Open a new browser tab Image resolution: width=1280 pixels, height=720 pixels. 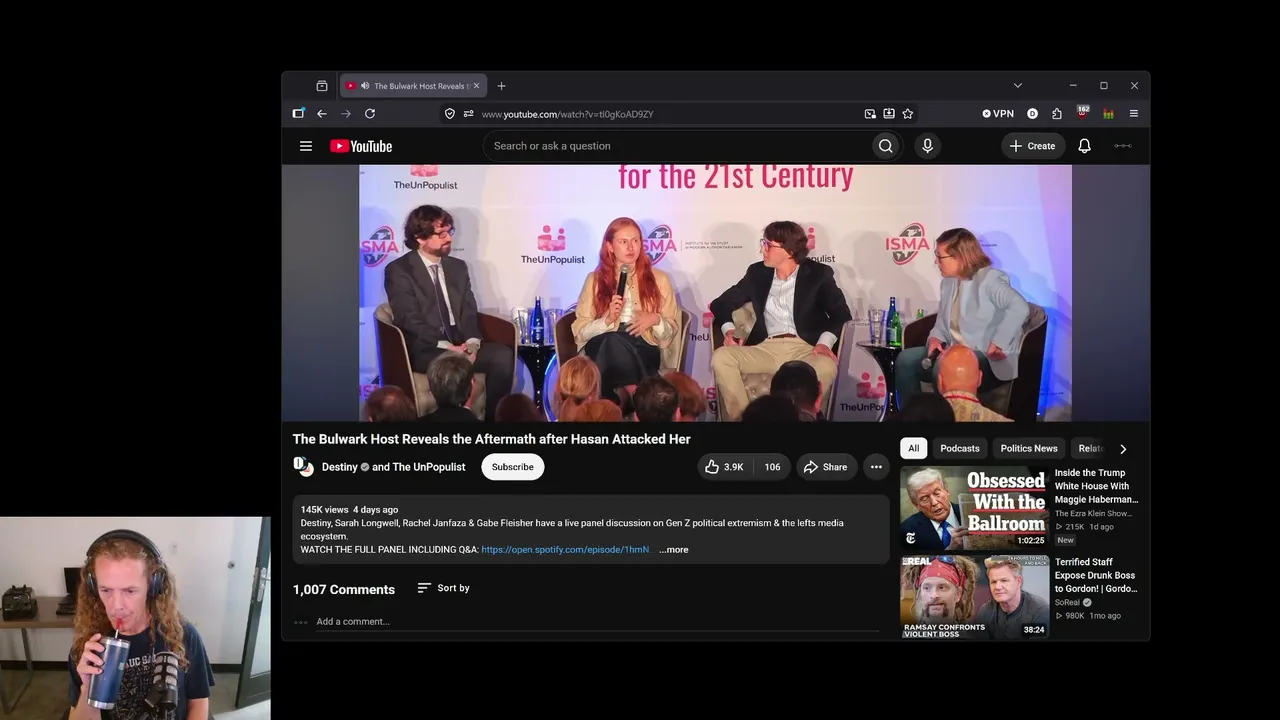502,86
